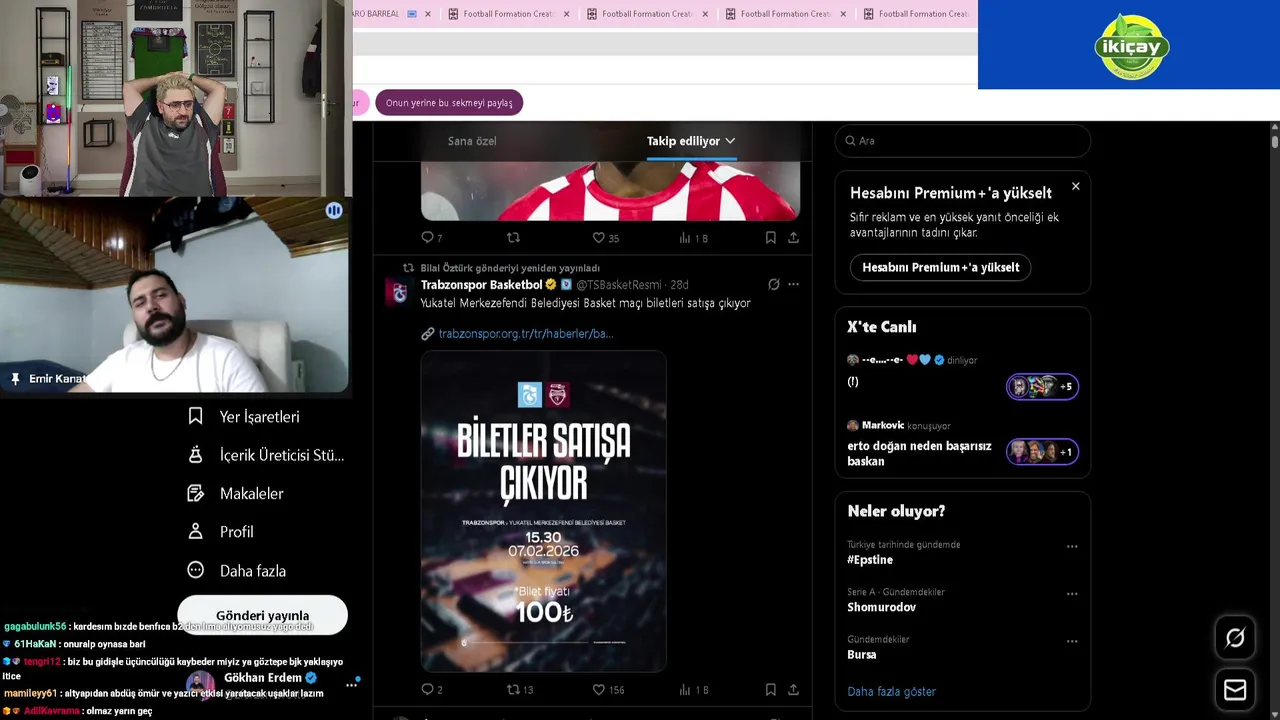
Task: Like the post with 35 likes
Action: click(599, 237)
